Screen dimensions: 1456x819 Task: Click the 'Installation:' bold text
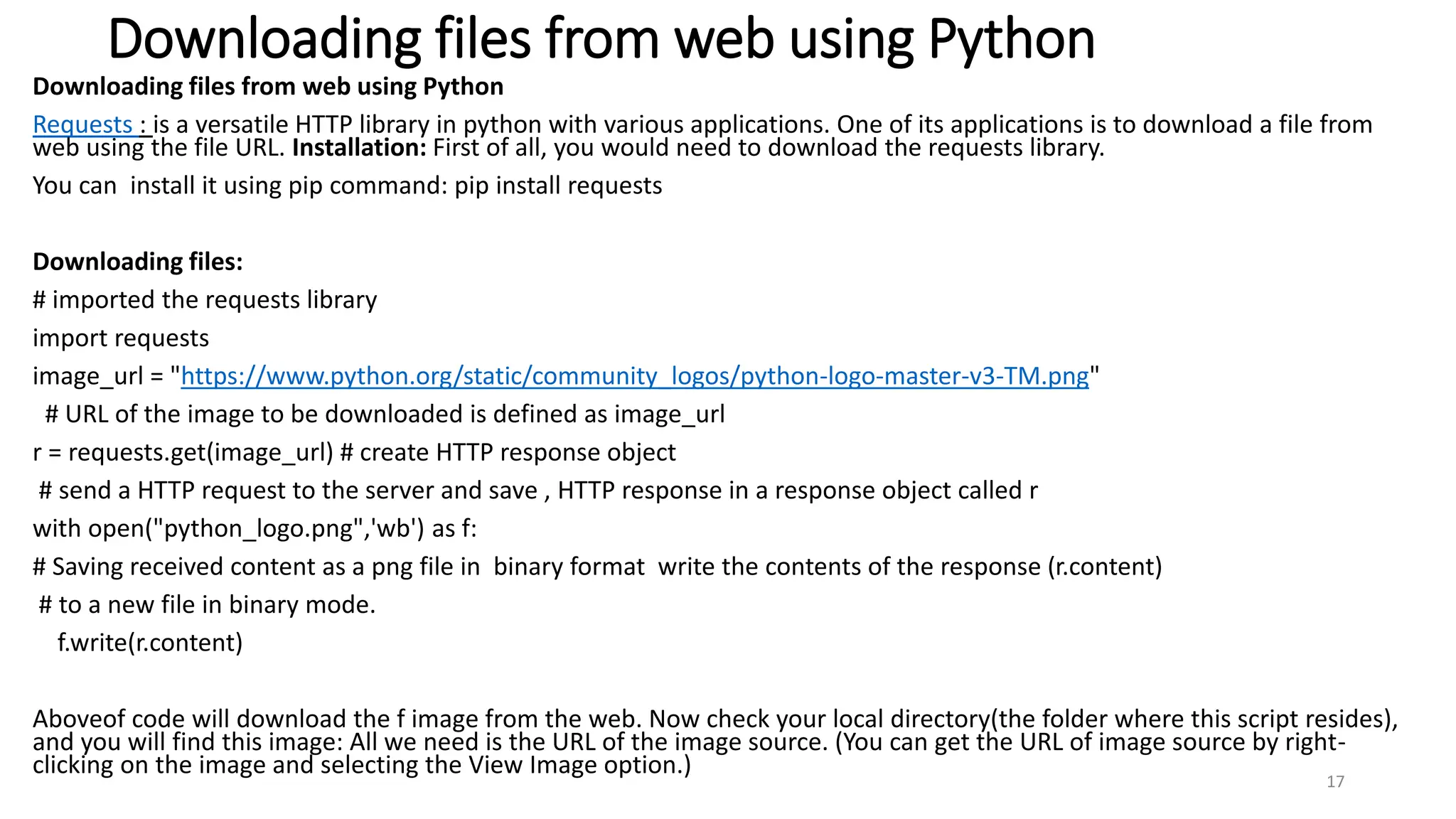[359, 148]
